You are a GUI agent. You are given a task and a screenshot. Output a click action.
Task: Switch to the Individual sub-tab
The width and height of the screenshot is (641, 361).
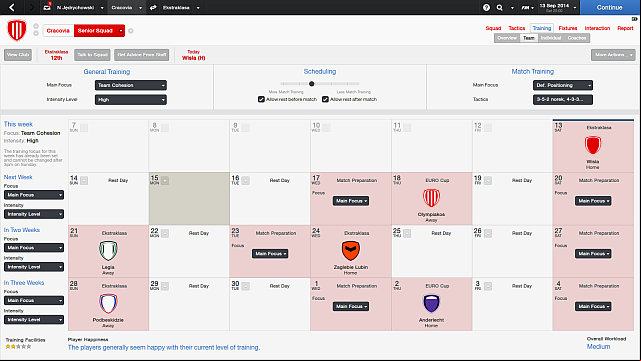[x=551, y=38]
